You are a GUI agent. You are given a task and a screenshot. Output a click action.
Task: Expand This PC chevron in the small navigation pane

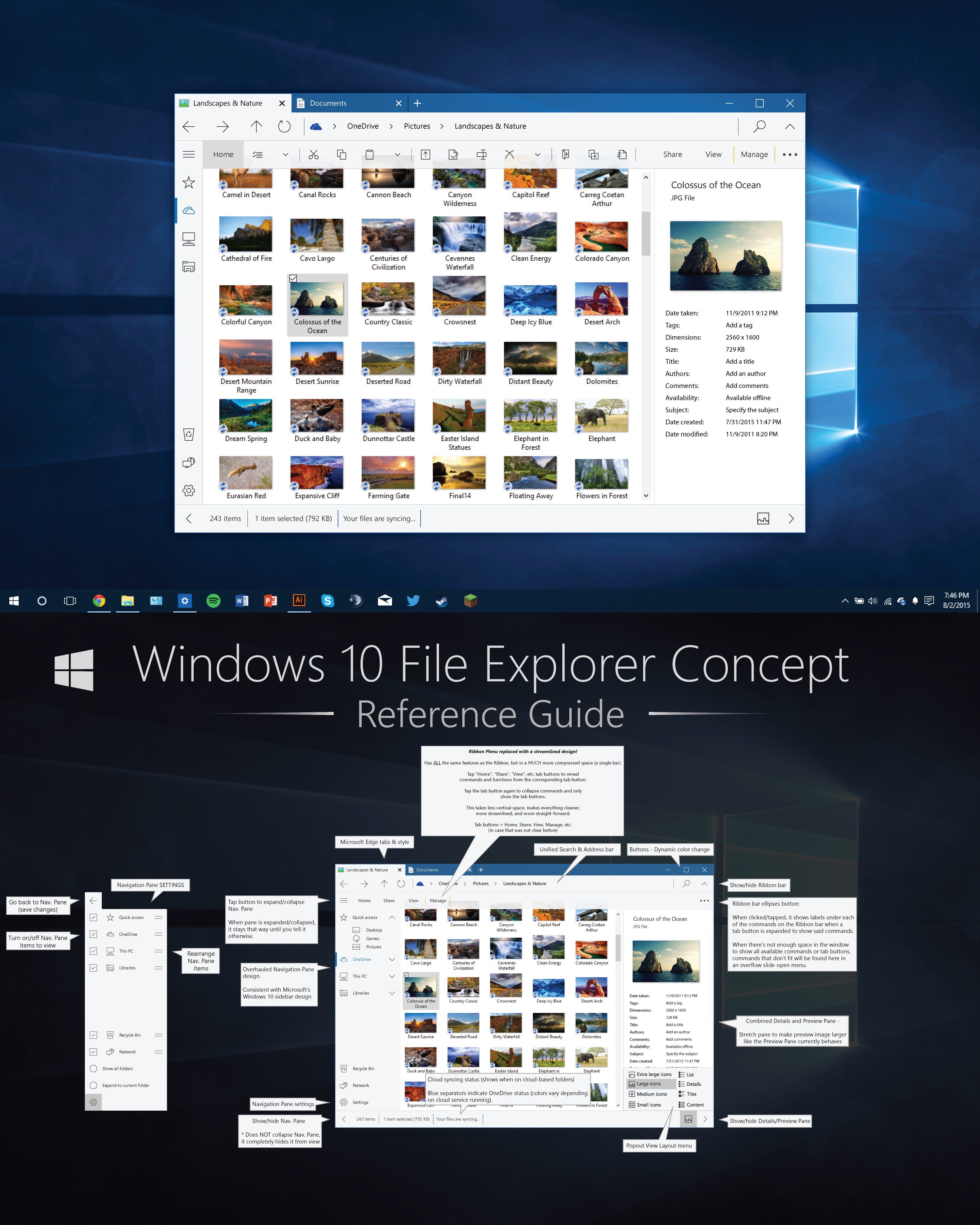[391, 976]
